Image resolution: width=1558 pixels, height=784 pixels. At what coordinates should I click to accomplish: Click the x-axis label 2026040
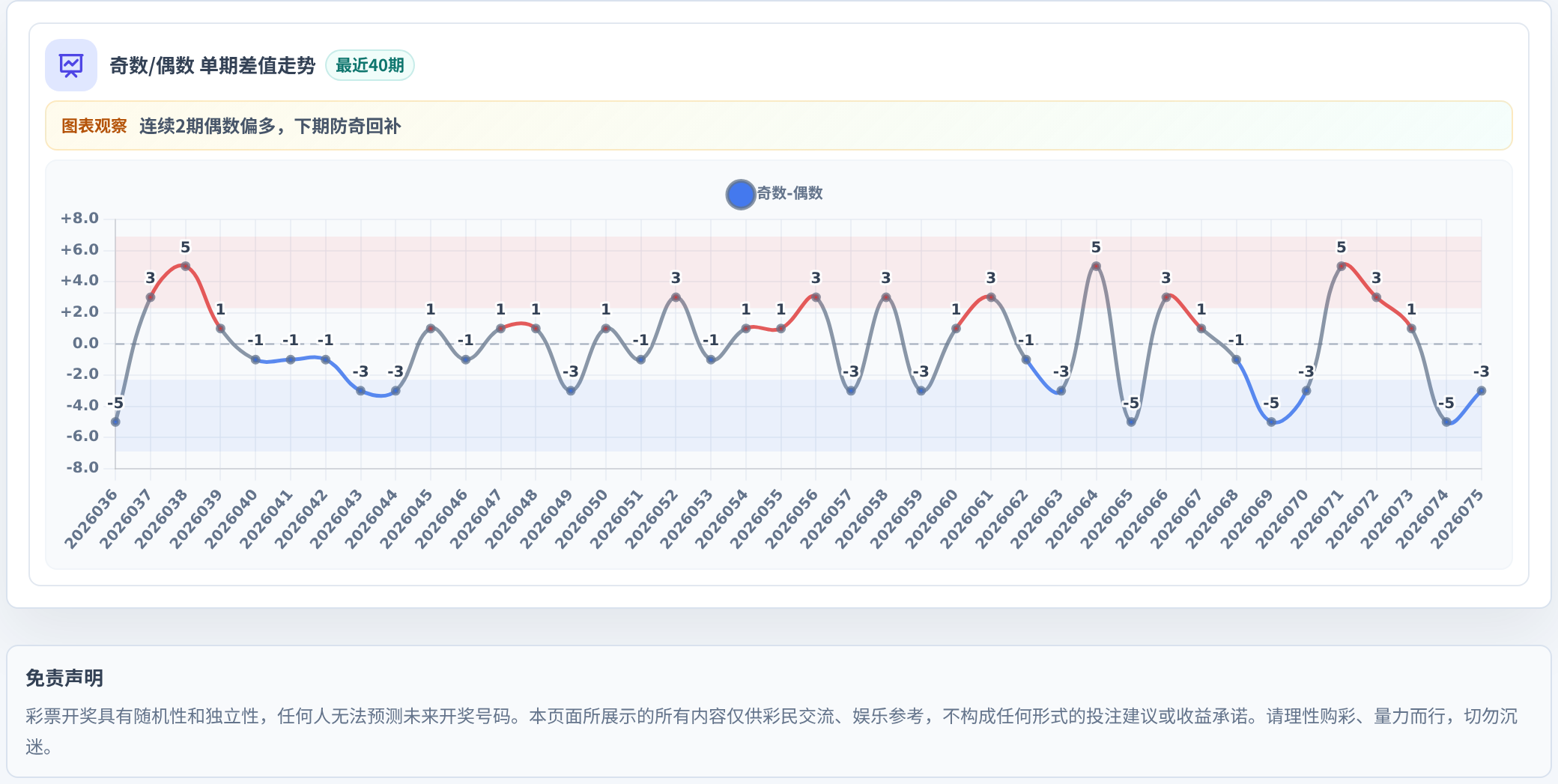click(231, 519)
